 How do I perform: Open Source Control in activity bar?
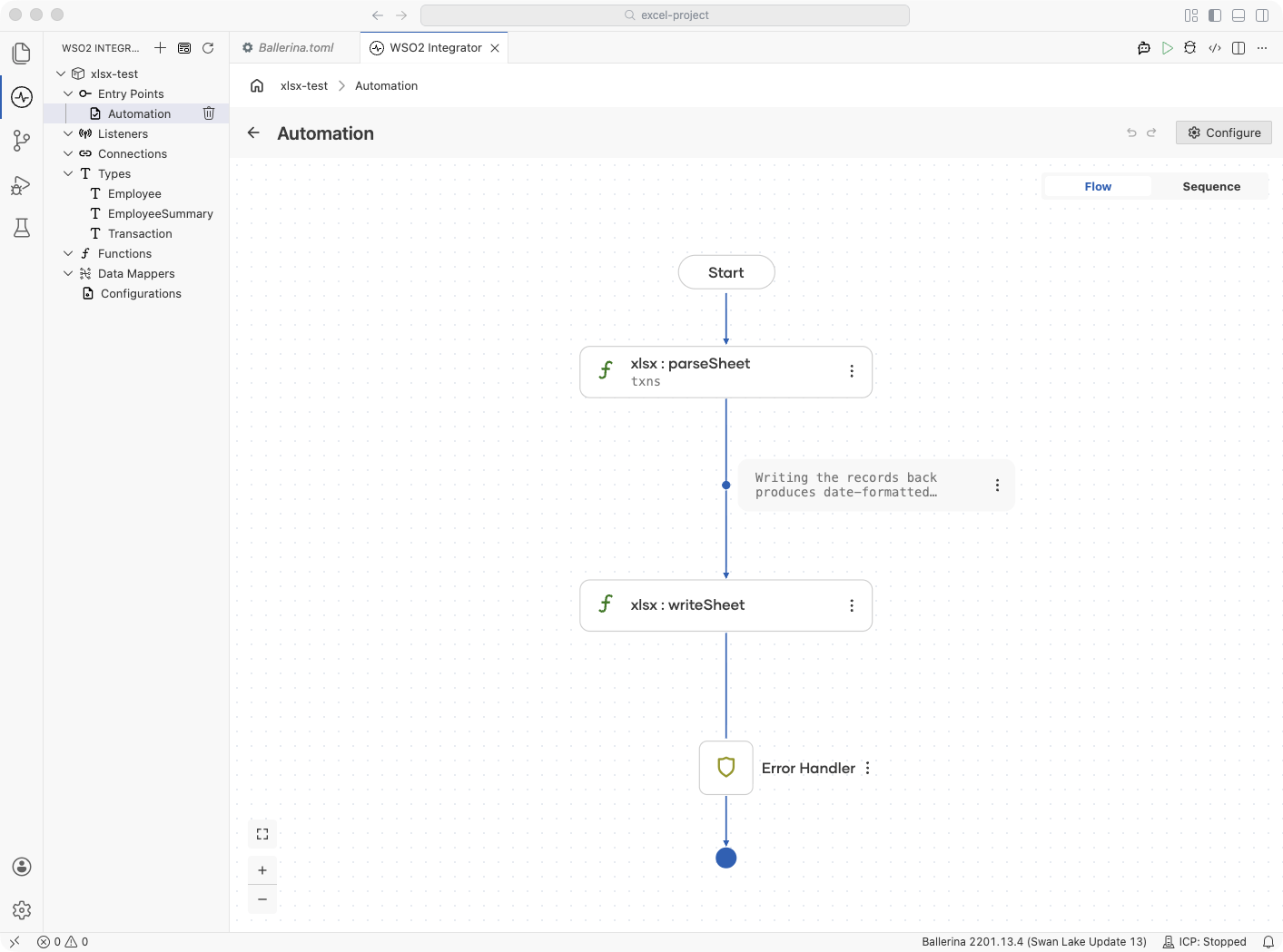coord(22,141)
